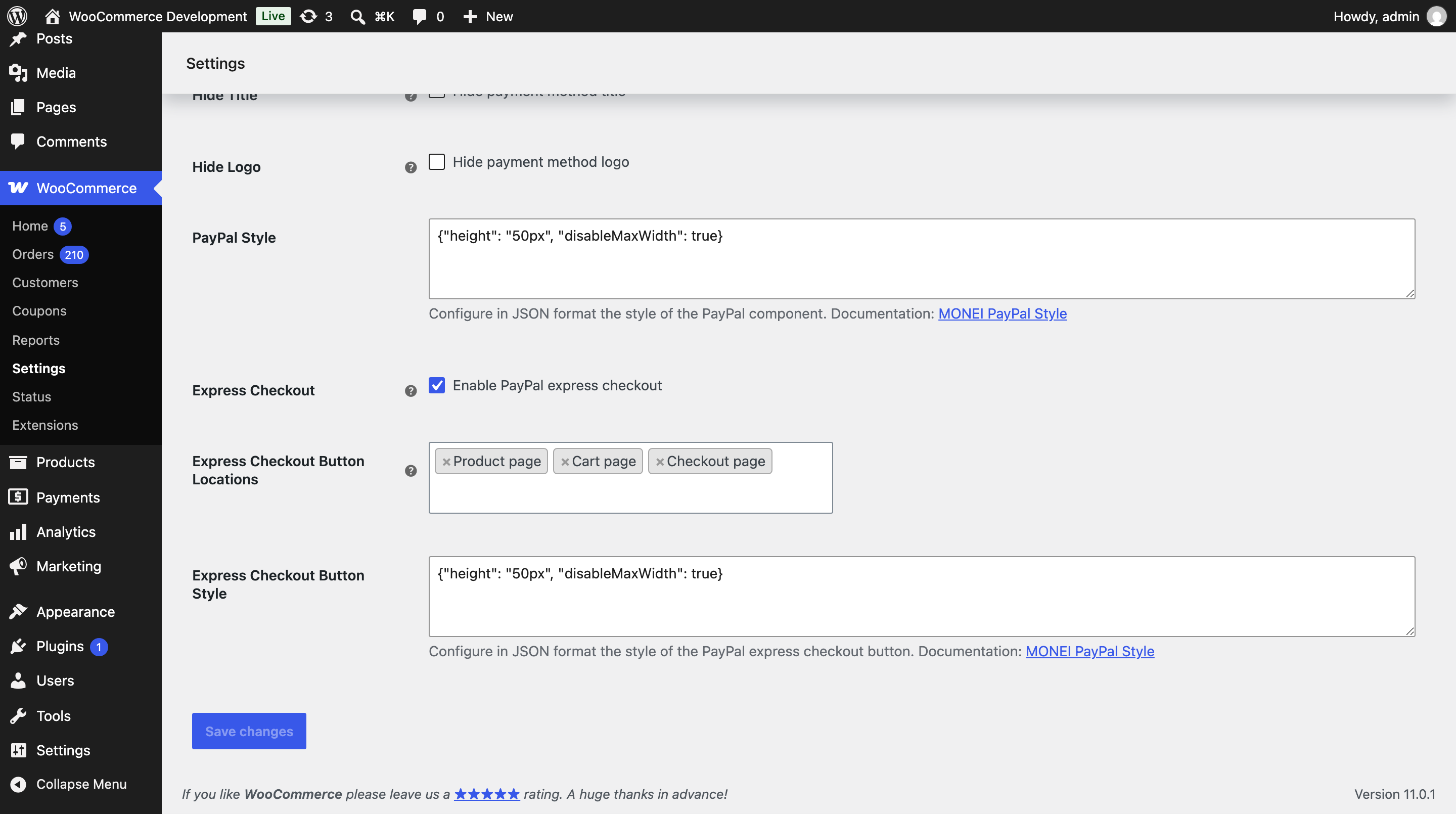Click the home icon for site name
The width and height of the screenshot is (1456, 814).
pos(53,16)
